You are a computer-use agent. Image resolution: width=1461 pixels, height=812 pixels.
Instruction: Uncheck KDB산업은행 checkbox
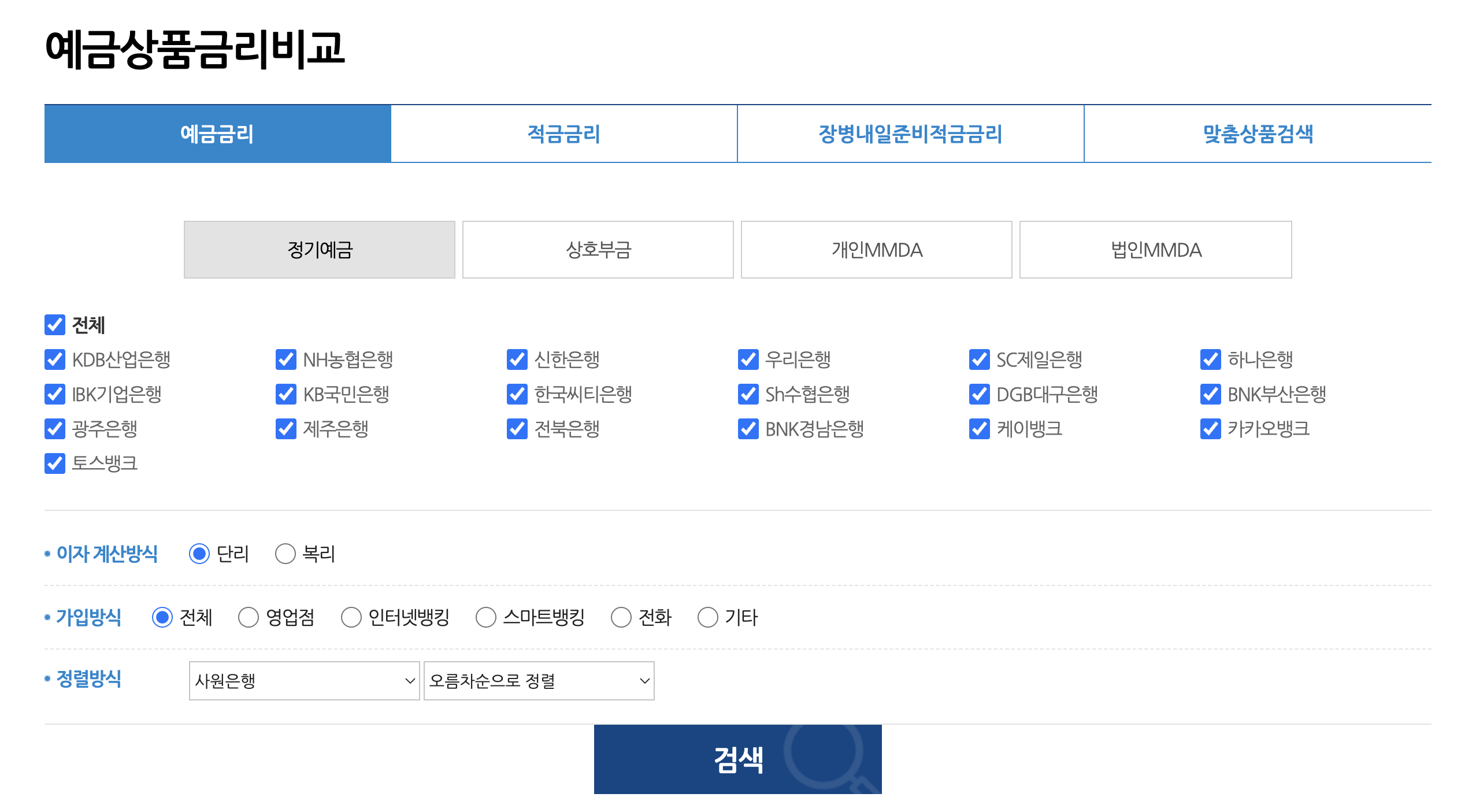pos(55,359)
